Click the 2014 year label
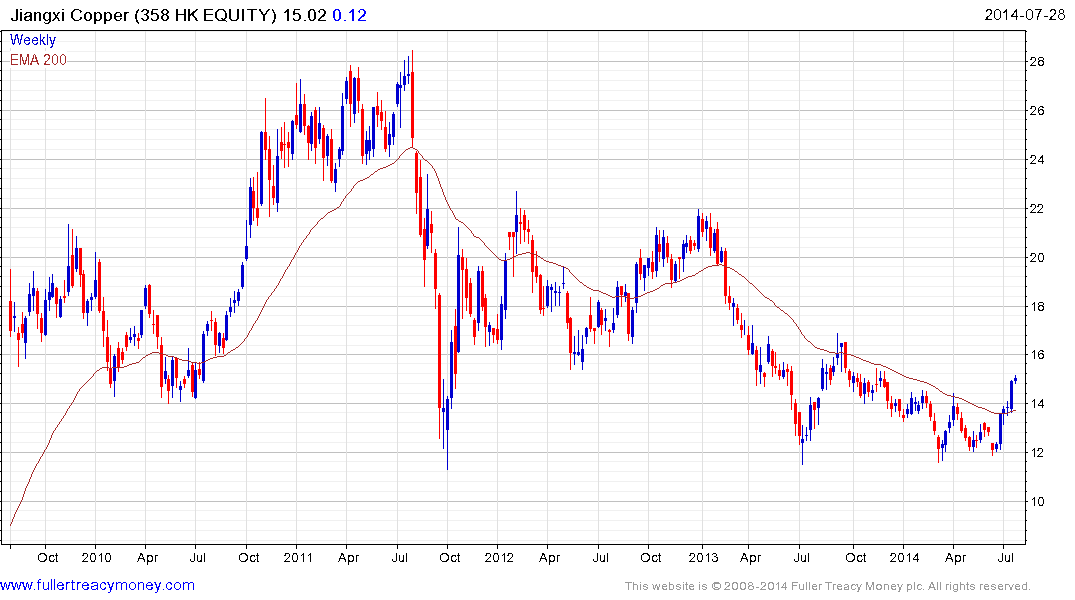This screenshot has height=600, width=1075. coord(904,557)
